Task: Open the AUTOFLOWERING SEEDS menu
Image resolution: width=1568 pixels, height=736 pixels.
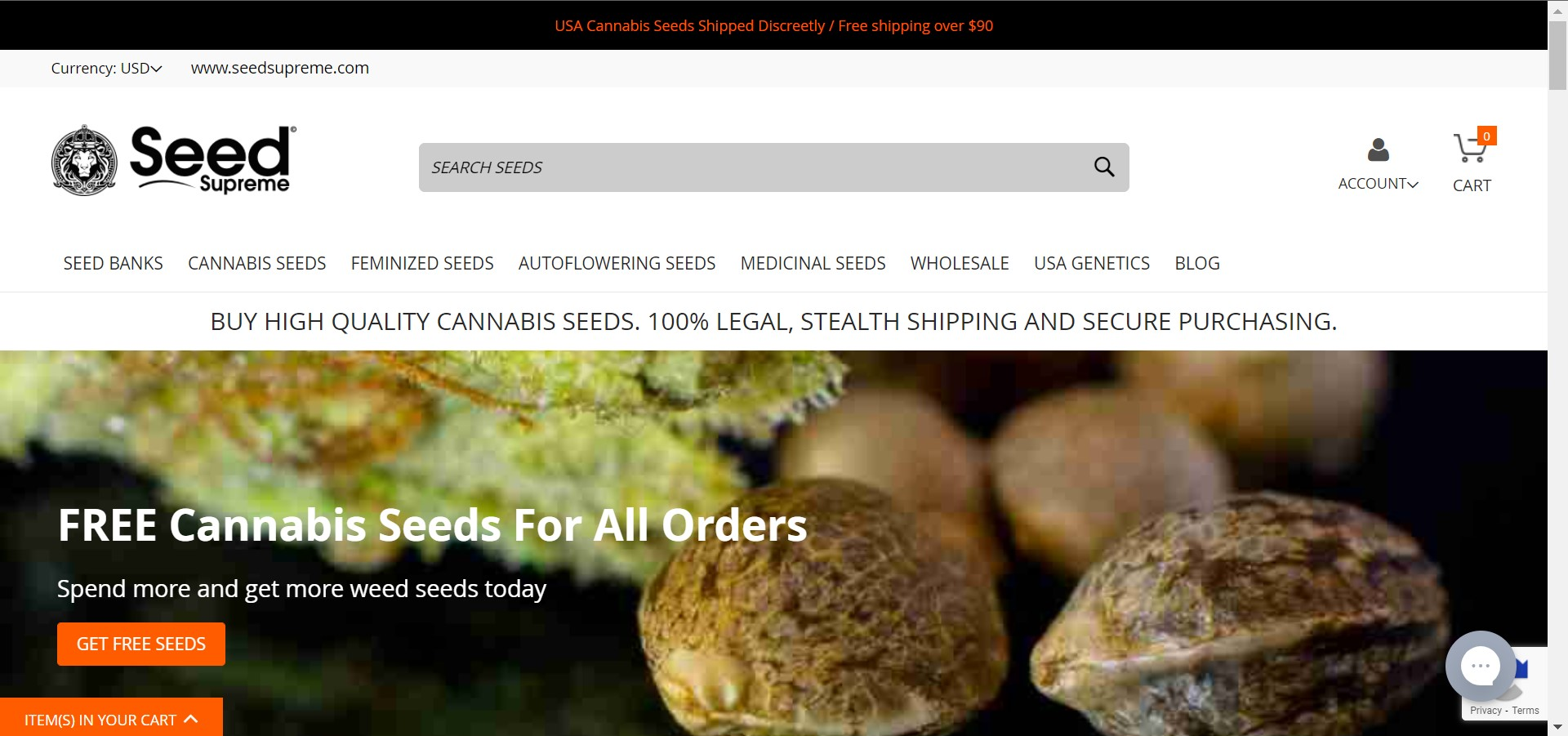Action: tap(617, 263)
